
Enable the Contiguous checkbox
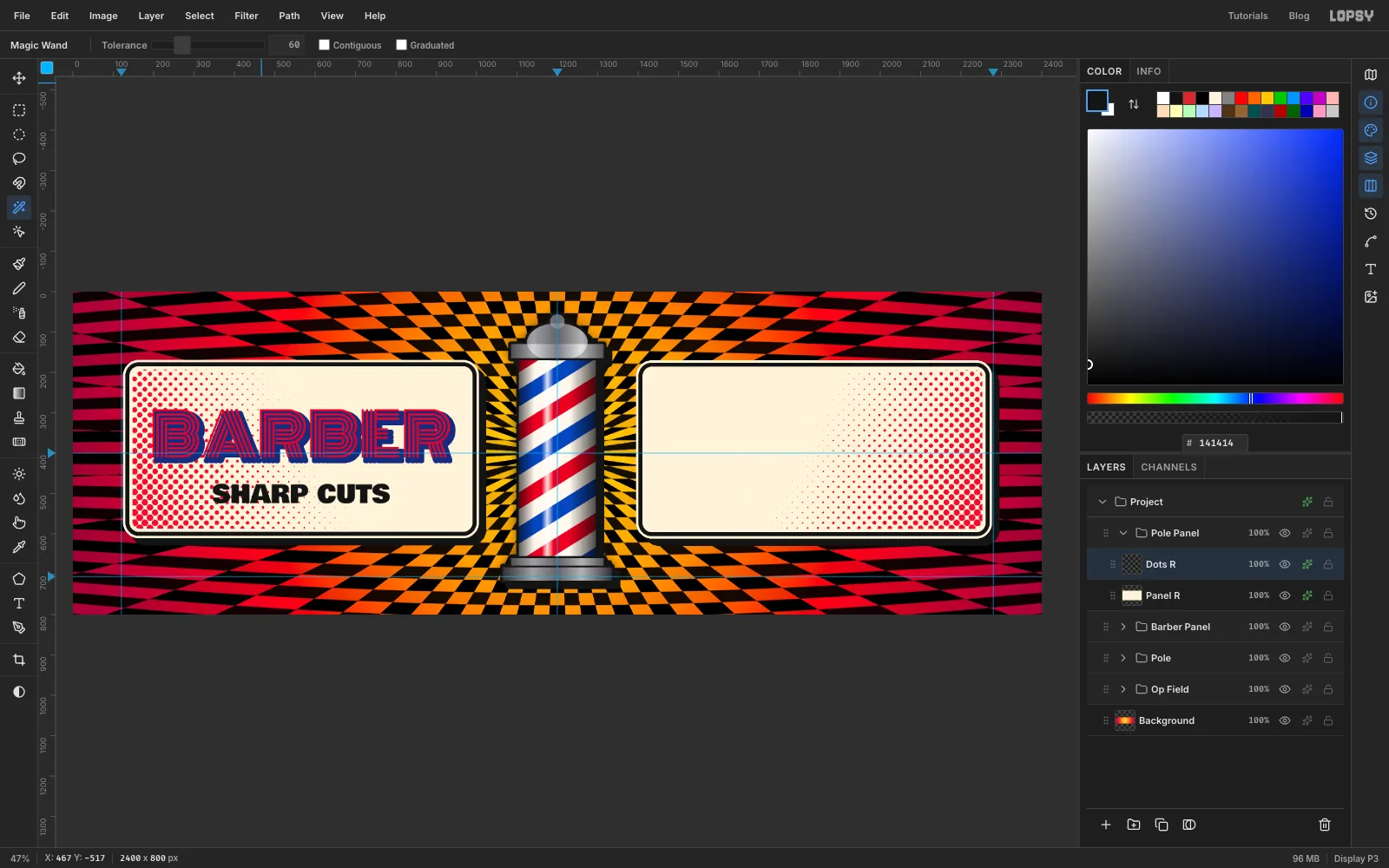(x=324, y=45)
